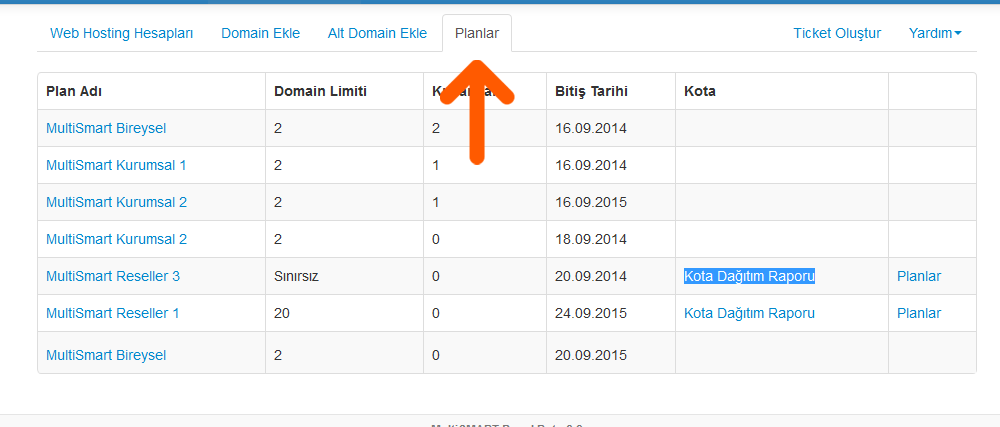Viewport: 1000px width, 427px height.
Task: Switch to the Domain Ekle tab
Action: pos(260,33)
